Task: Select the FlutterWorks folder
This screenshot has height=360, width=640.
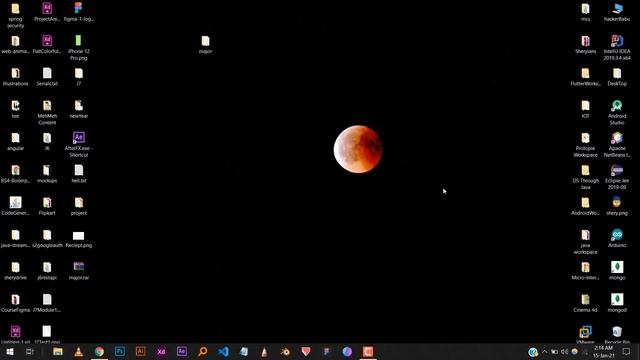Action: 585,77
